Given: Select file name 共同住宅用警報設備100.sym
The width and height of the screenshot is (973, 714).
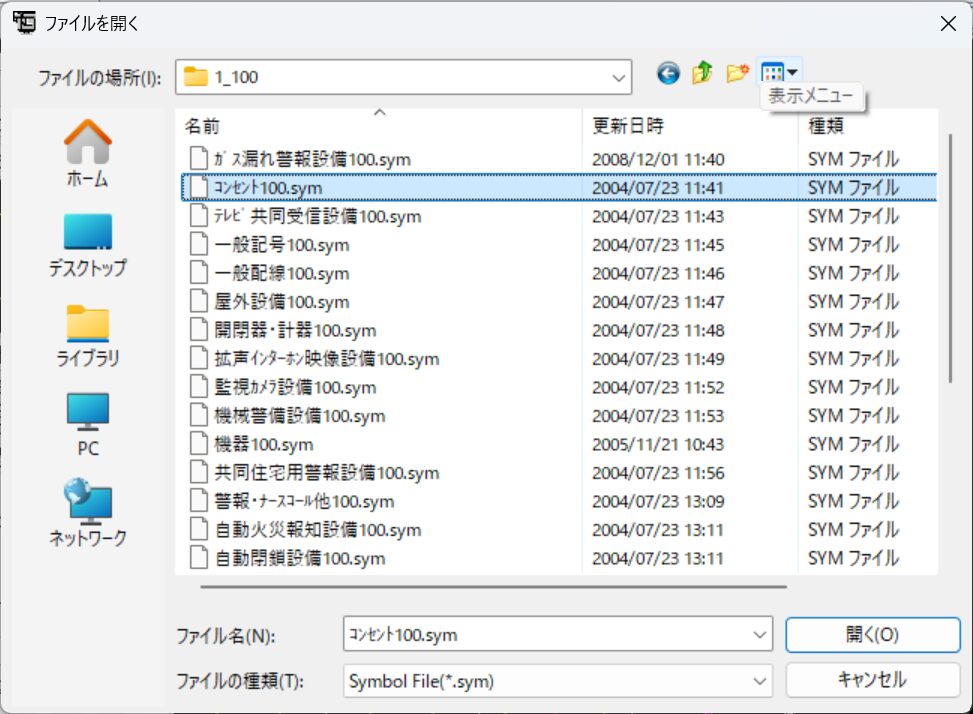Looking at the screenshot, I should (x=326, y=473).
